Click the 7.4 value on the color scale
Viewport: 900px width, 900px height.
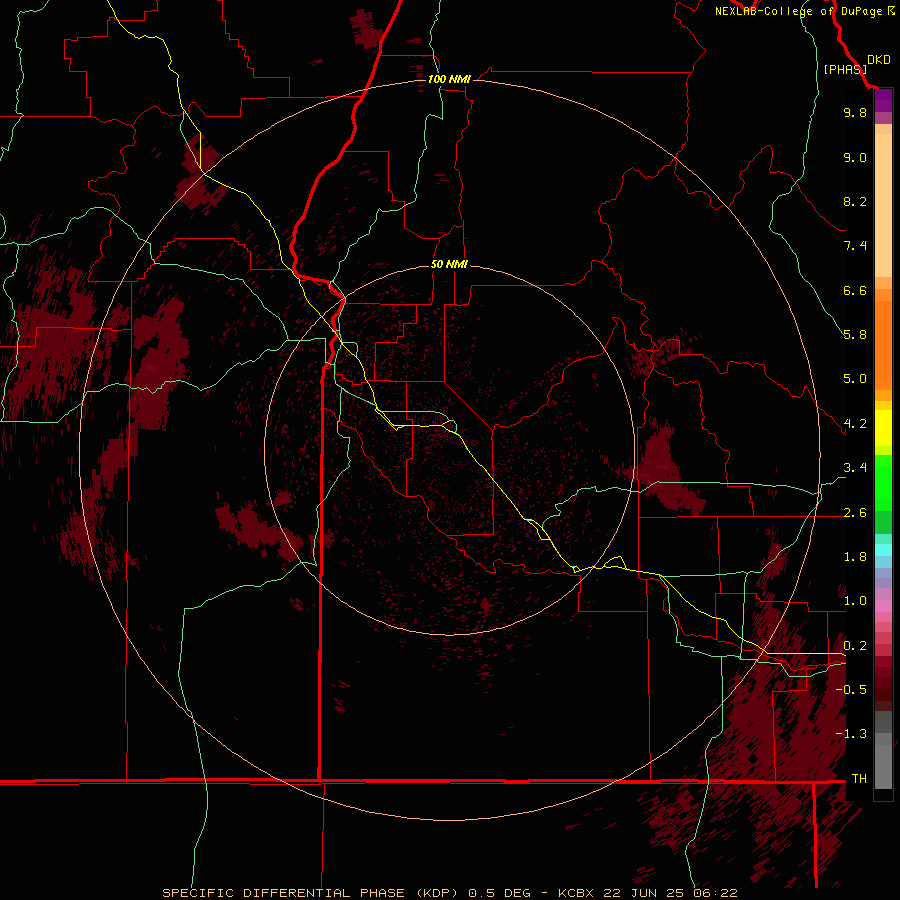coord(855,246)
